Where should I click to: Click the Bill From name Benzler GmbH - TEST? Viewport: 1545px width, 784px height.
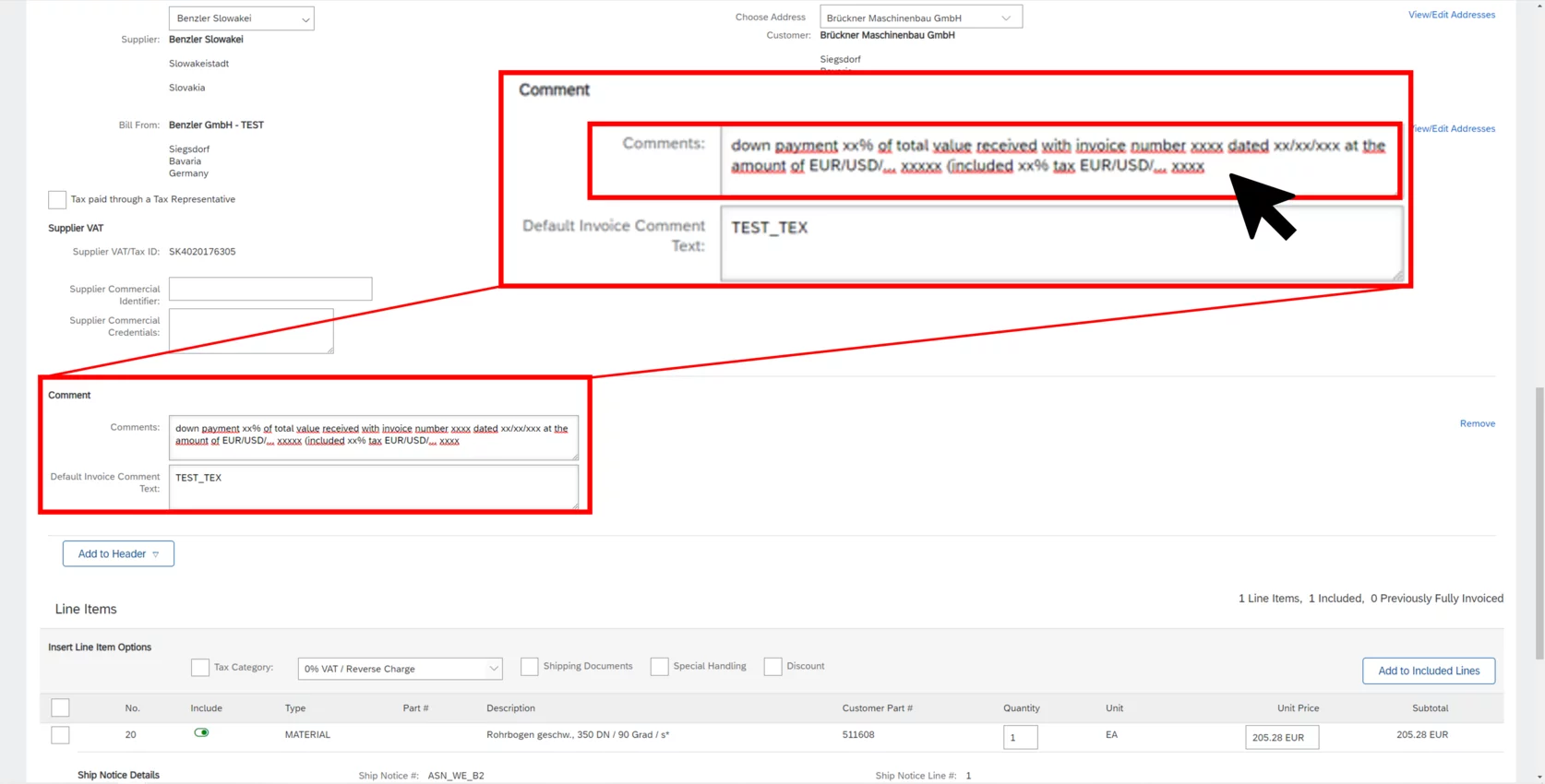[x=216, y=125]
